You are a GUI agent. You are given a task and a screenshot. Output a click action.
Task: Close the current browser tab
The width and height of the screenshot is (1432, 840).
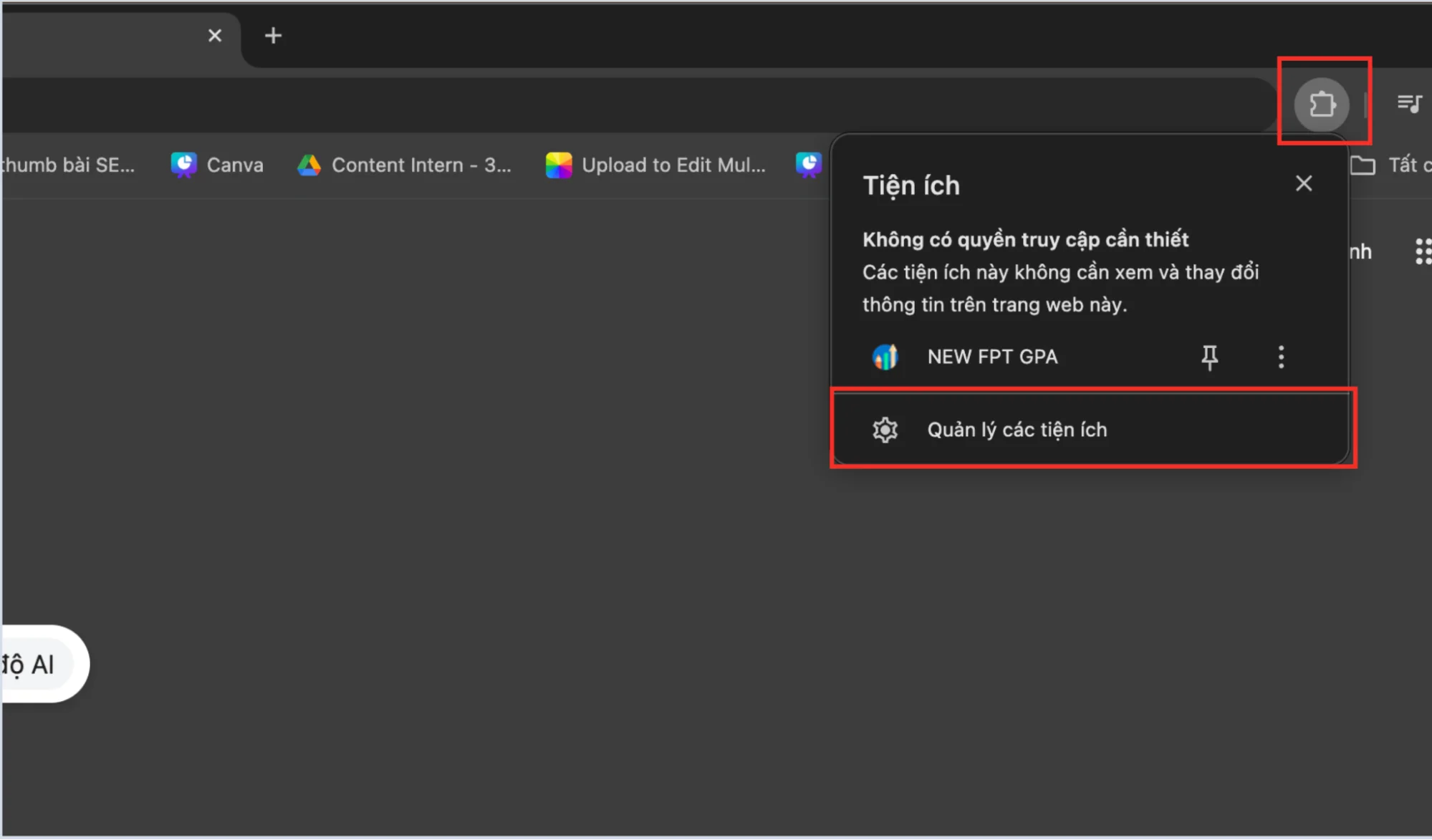tap(214, 36)
